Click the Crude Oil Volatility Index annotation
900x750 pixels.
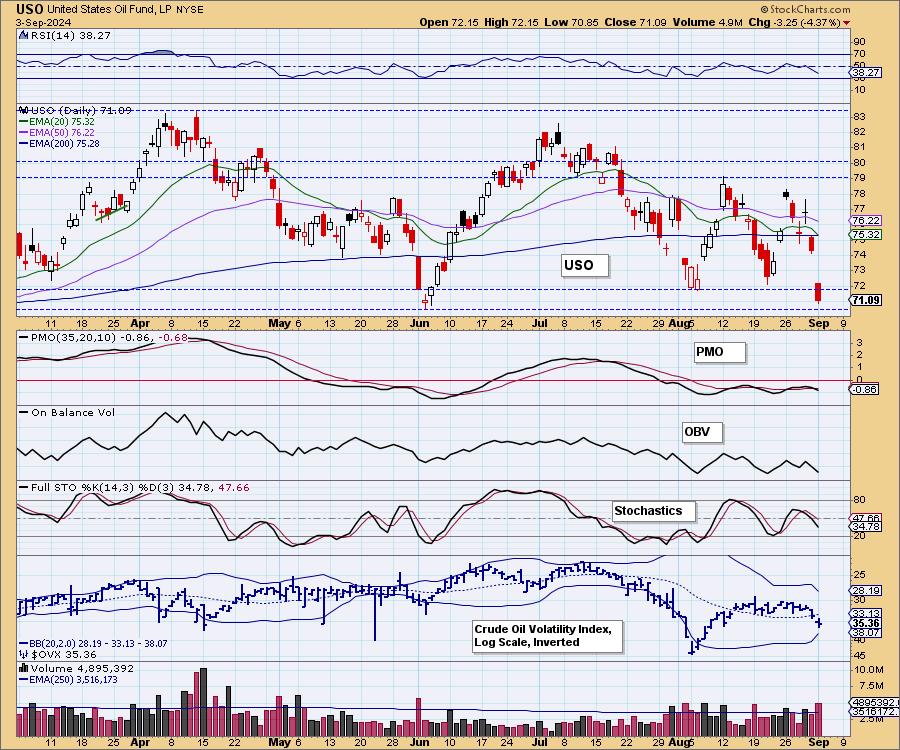point(547,636)
